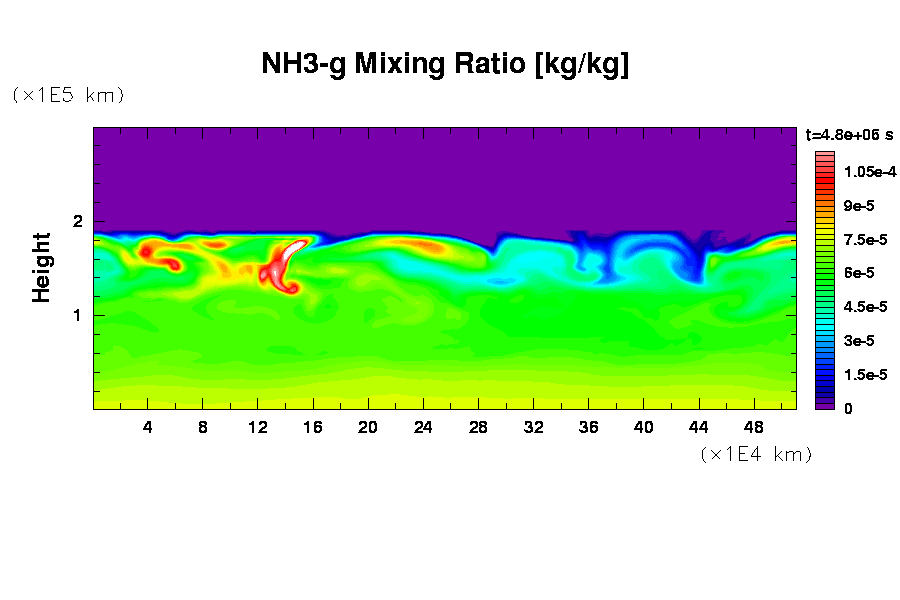Click the pink top segment of colorbar
This screenshot has width=900, height=600.
pyautogui.click(x=825, y=156)
